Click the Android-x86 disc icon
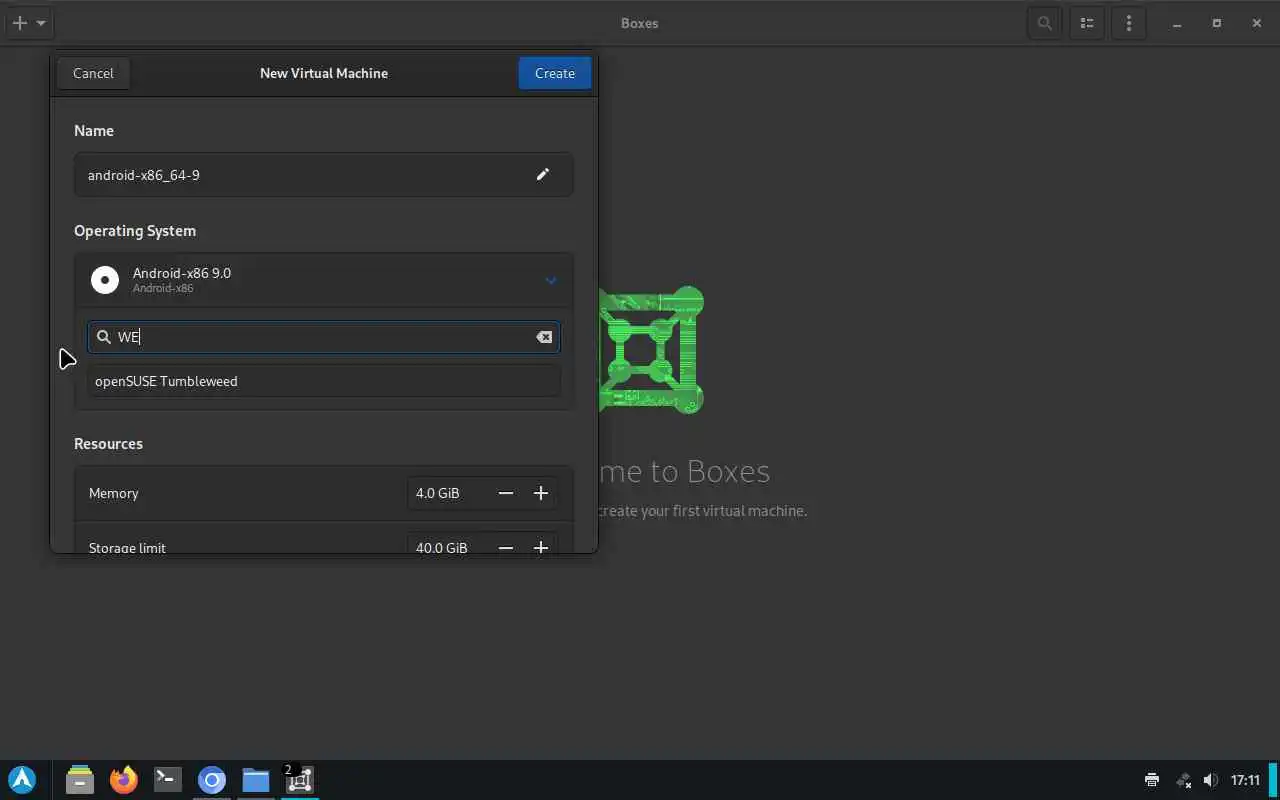 (105, 280)
